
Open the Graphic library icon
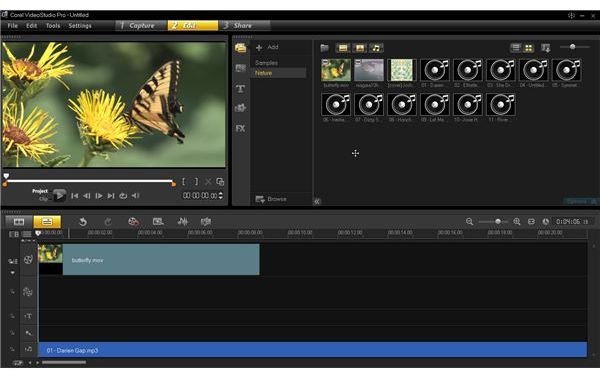click(x=240, y=108)
